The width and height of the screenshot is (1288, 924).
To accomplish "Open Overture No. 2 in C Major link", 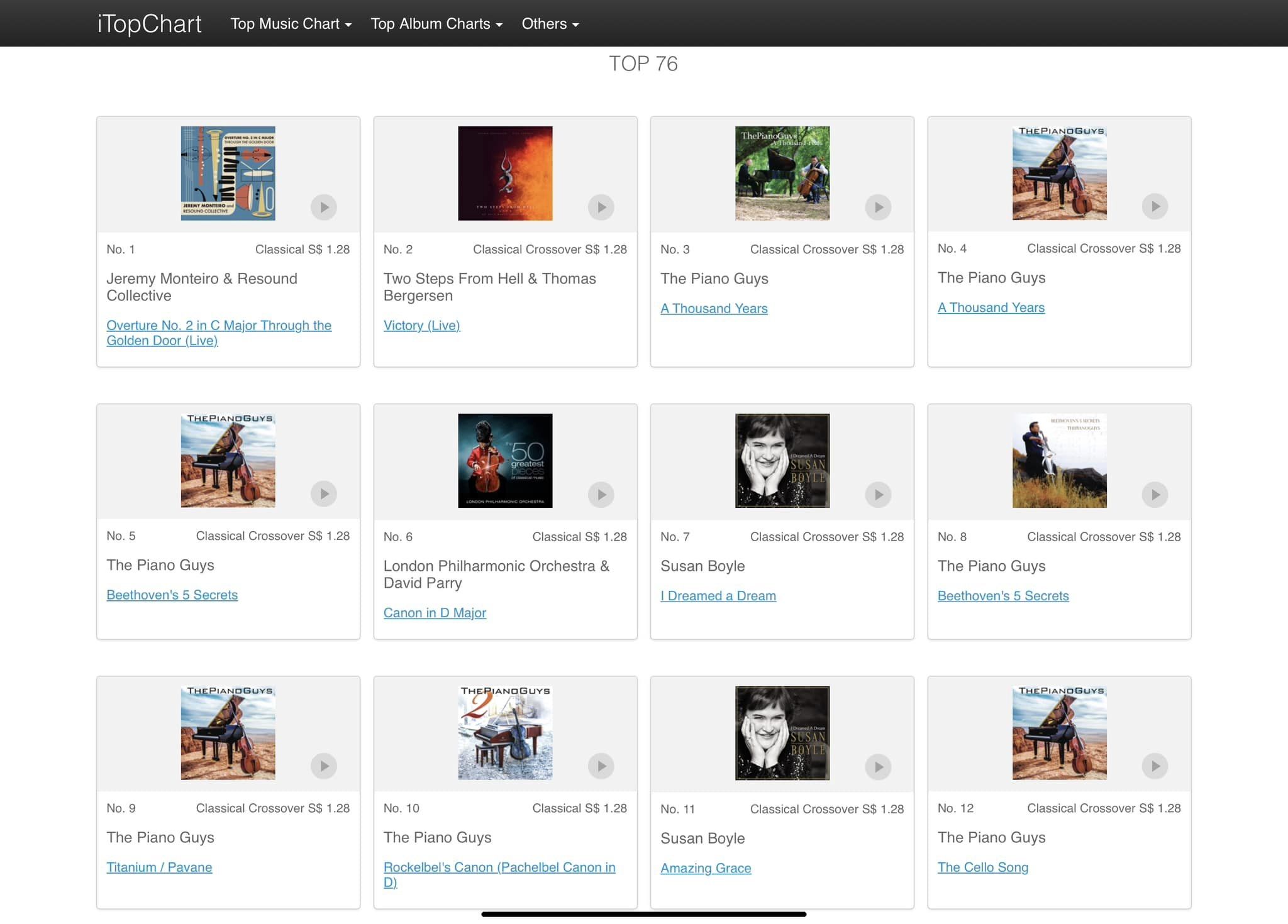I will click(x=219, y=333).
